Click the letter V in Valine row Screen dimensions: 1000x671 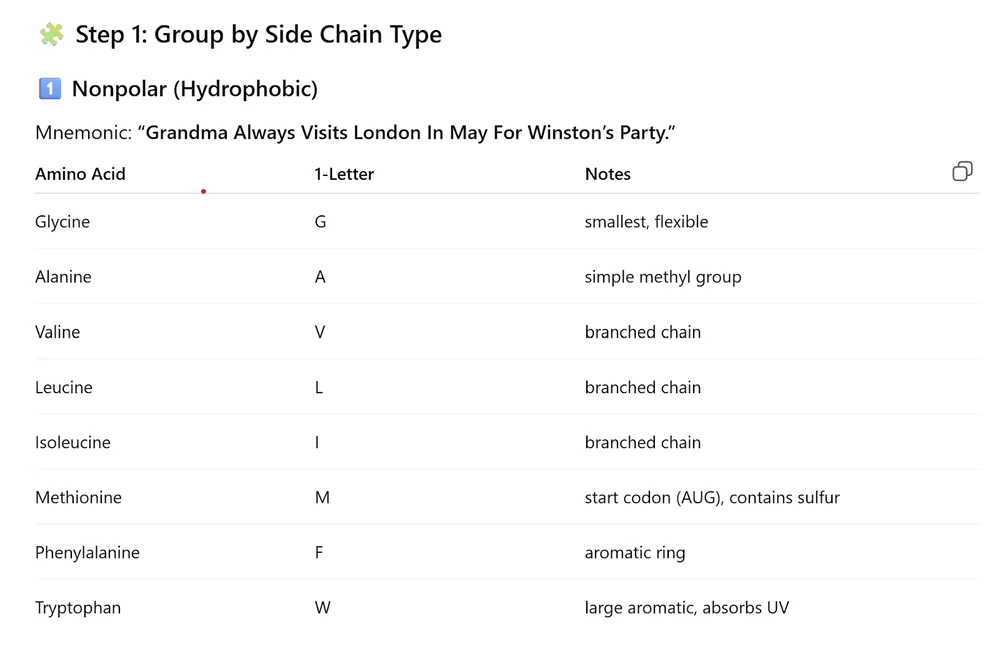click(320, 332)
